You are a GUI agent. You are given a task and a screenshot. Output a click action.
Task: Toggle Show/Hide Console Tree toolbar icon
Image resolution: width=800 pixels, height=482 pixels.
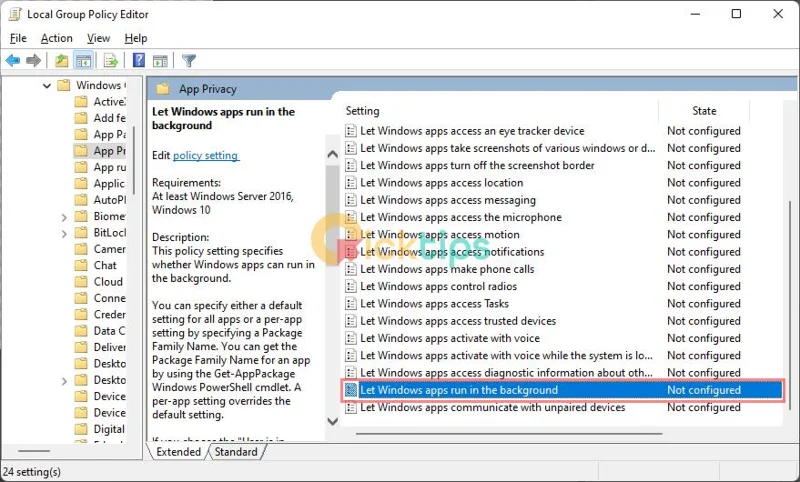[x=83, y=61]
